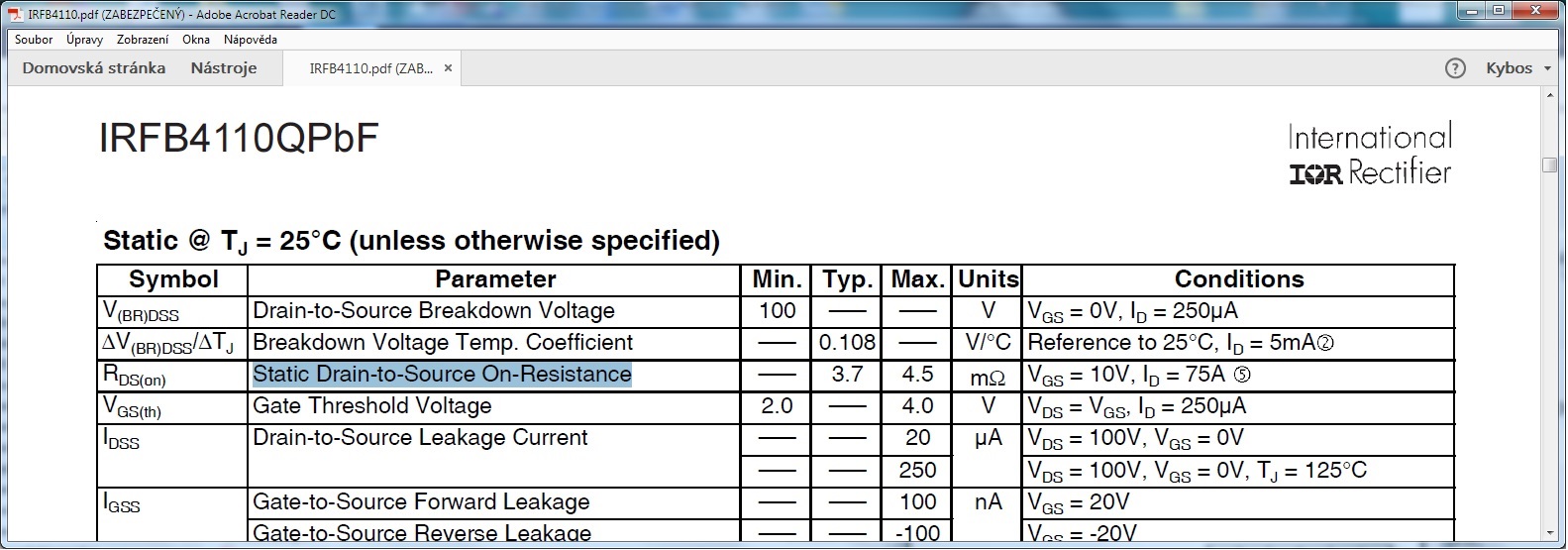The width and height of the screenshot is (1568, 550).
Task: Click the Static @ TJ = 25°C heading
Action: point(411,241)
